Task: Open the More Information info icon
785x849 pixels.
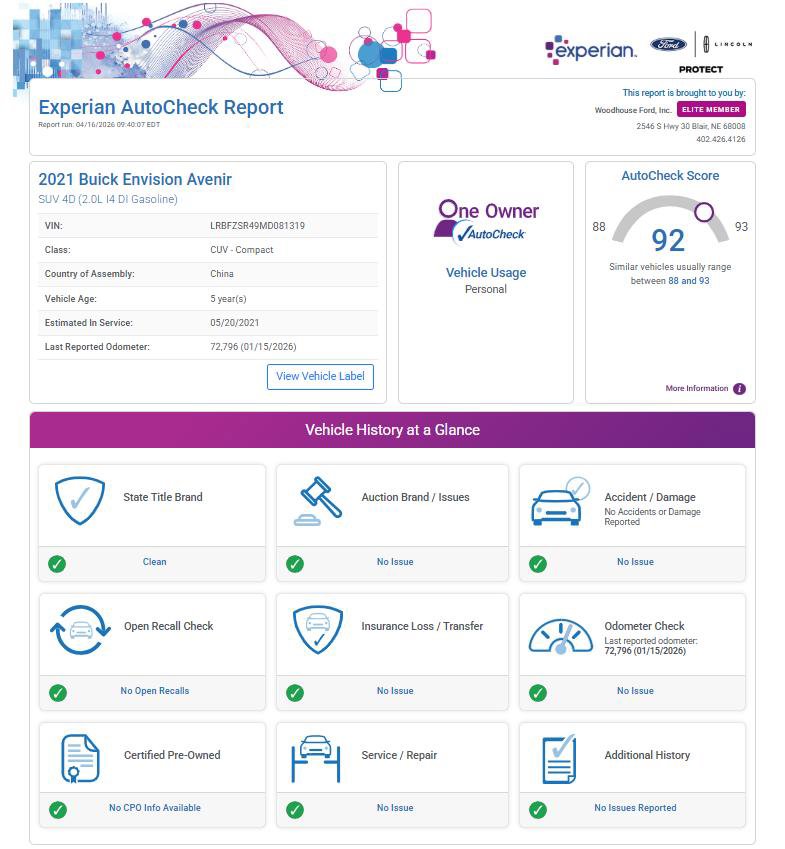Action: coord(739,389)
